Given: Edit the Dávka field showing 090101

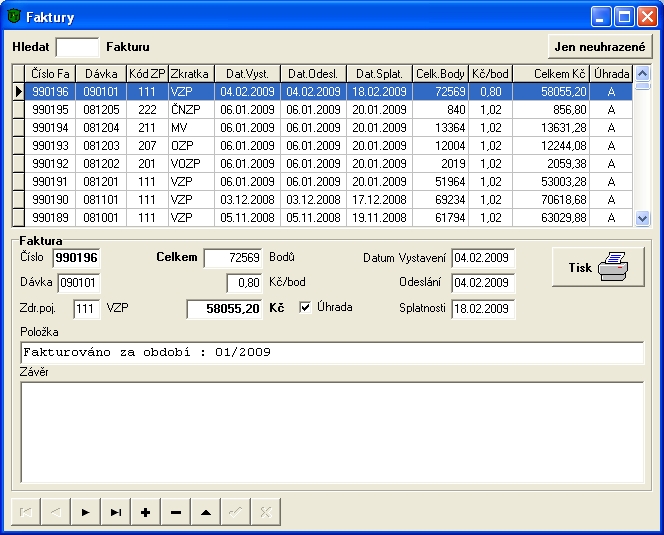Looking at the screenshot, I should pos(79,283).
